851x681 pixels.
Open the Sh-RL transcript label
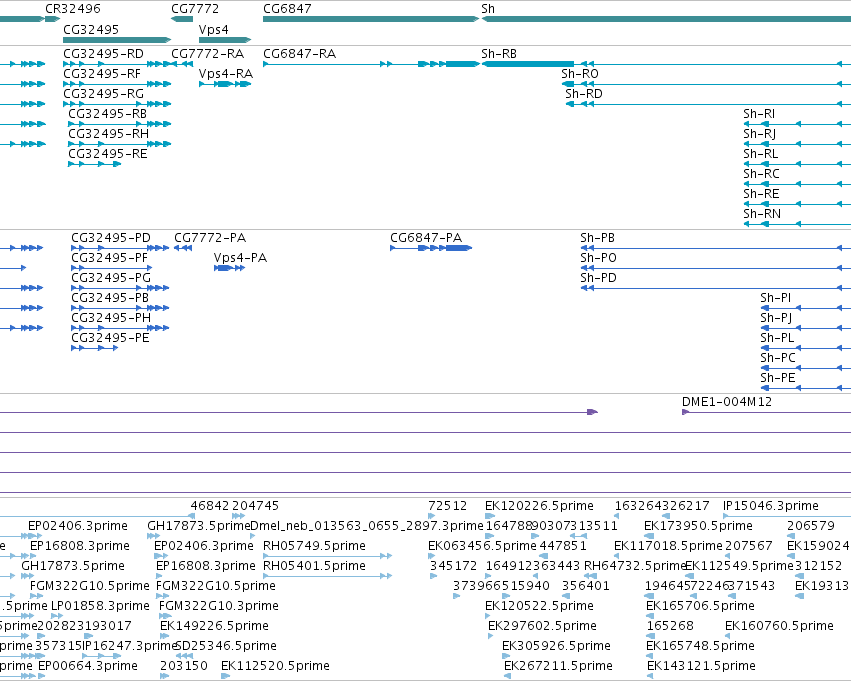[x=760, y=154]
